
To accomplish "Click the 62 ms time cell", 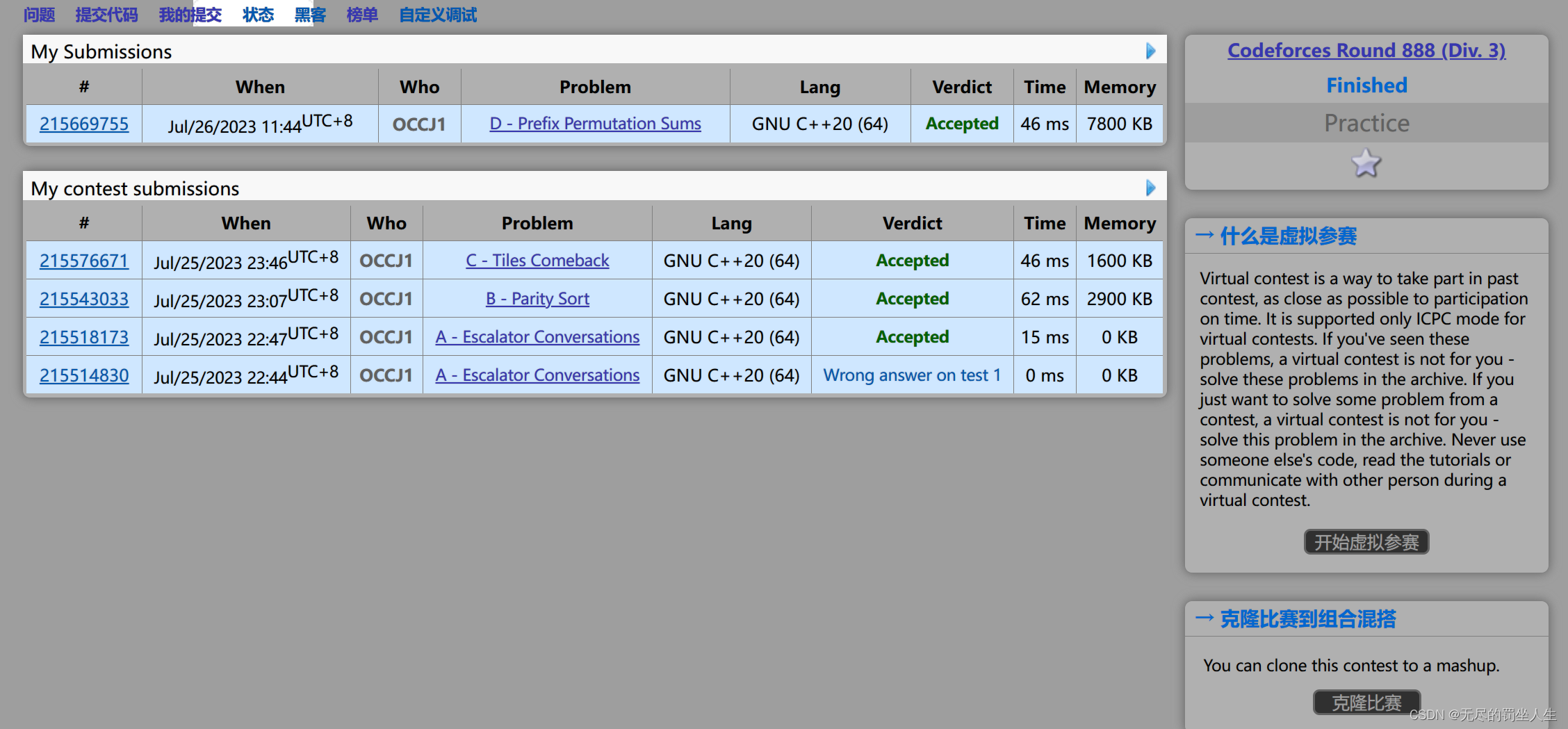I will click(x=1045, y=299).
